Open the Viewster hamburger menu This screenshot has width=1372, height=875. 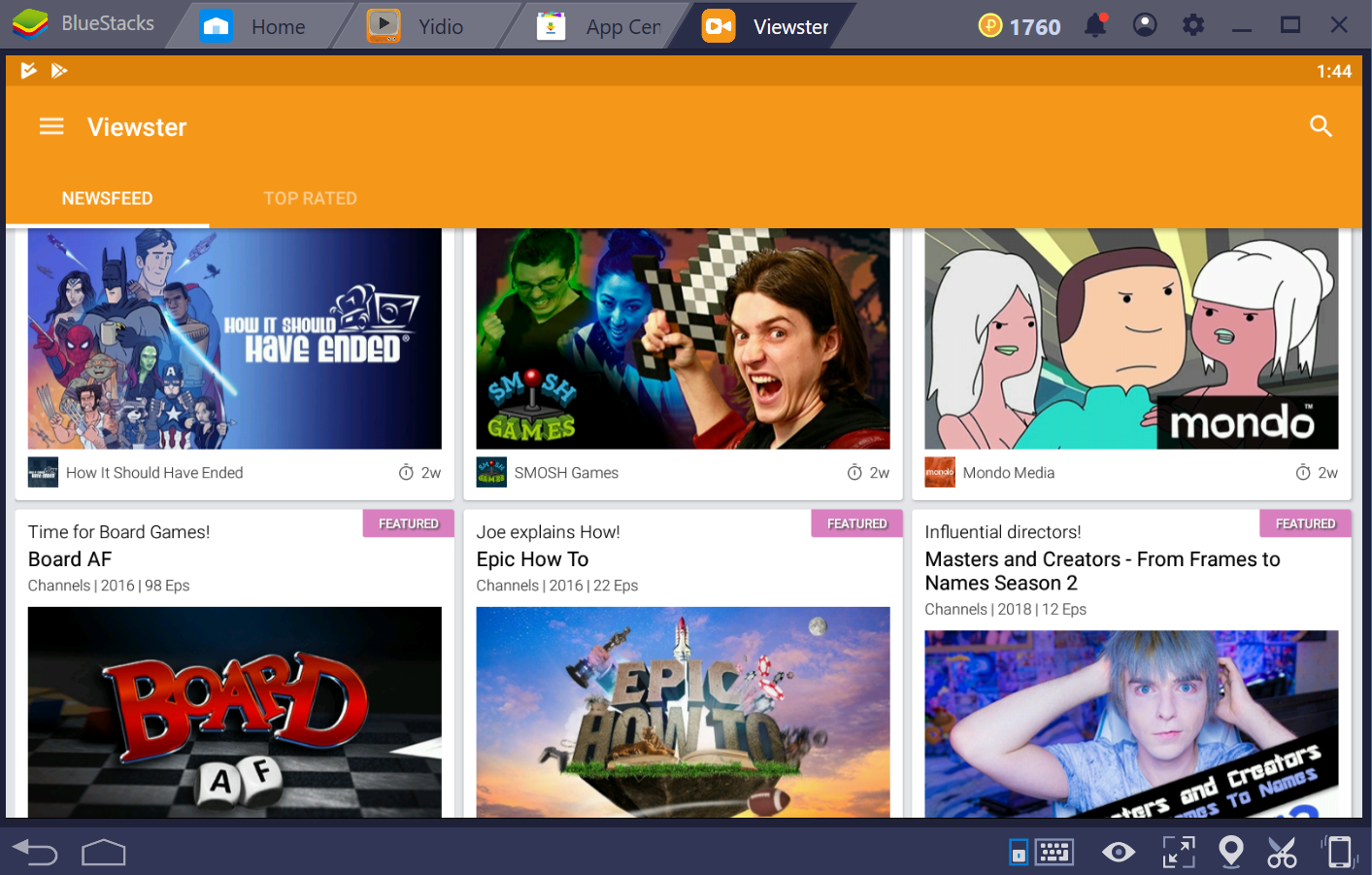tap(51, 126)
